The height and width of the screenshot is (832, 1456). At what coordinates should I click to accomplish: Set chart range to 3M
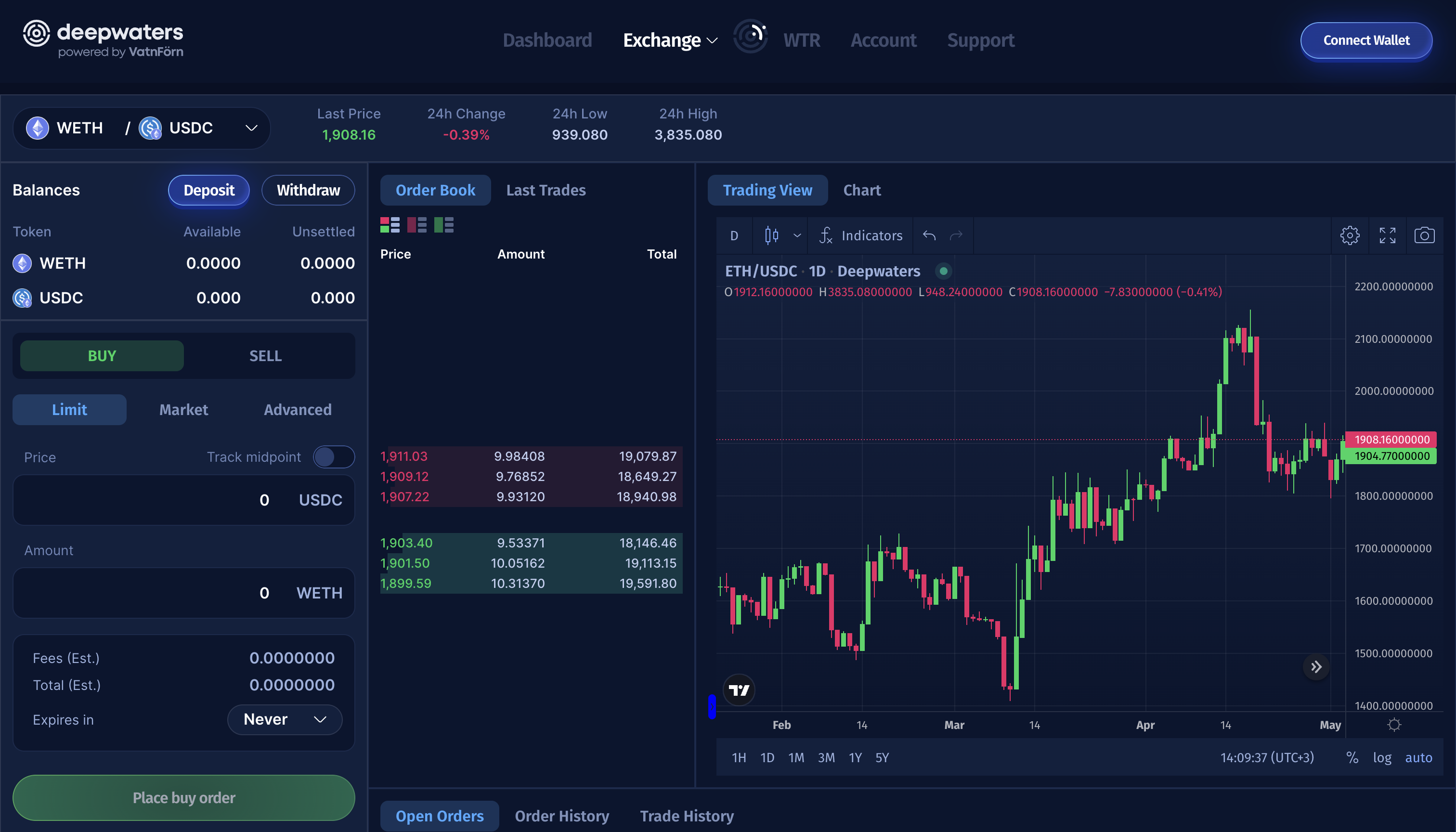826,757
